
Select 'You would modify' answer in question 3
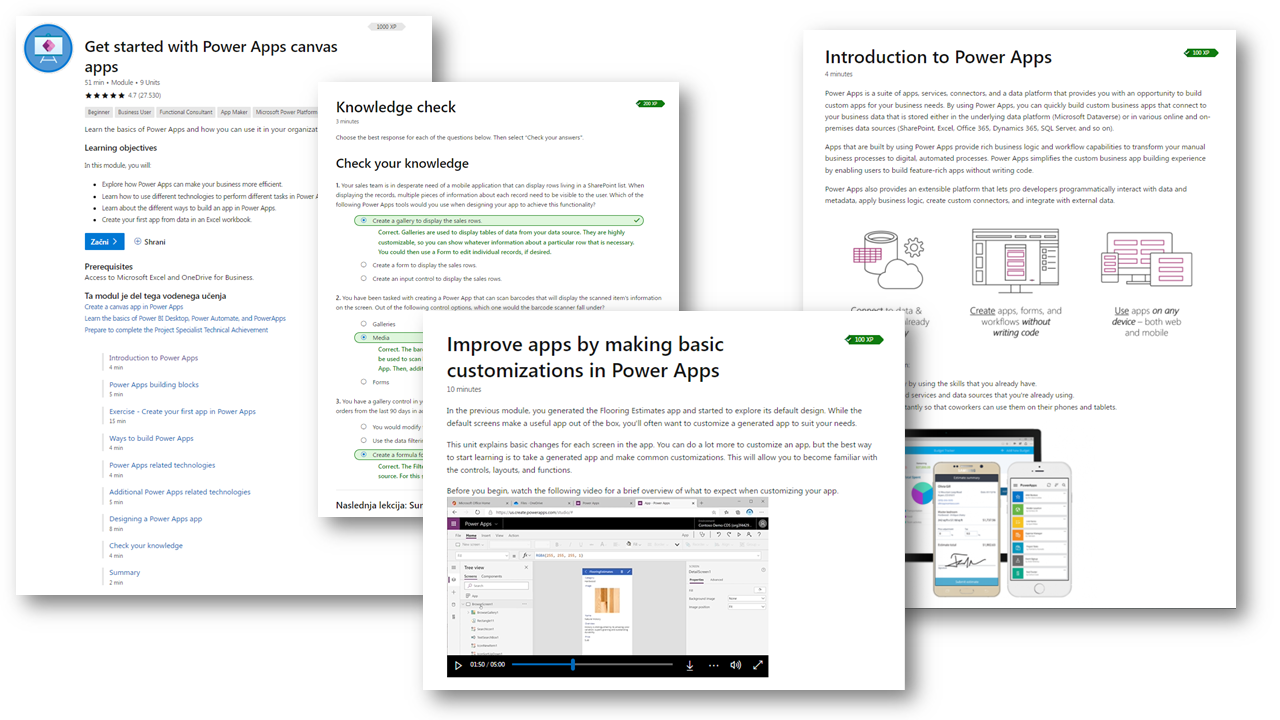[x=391, y=426]
